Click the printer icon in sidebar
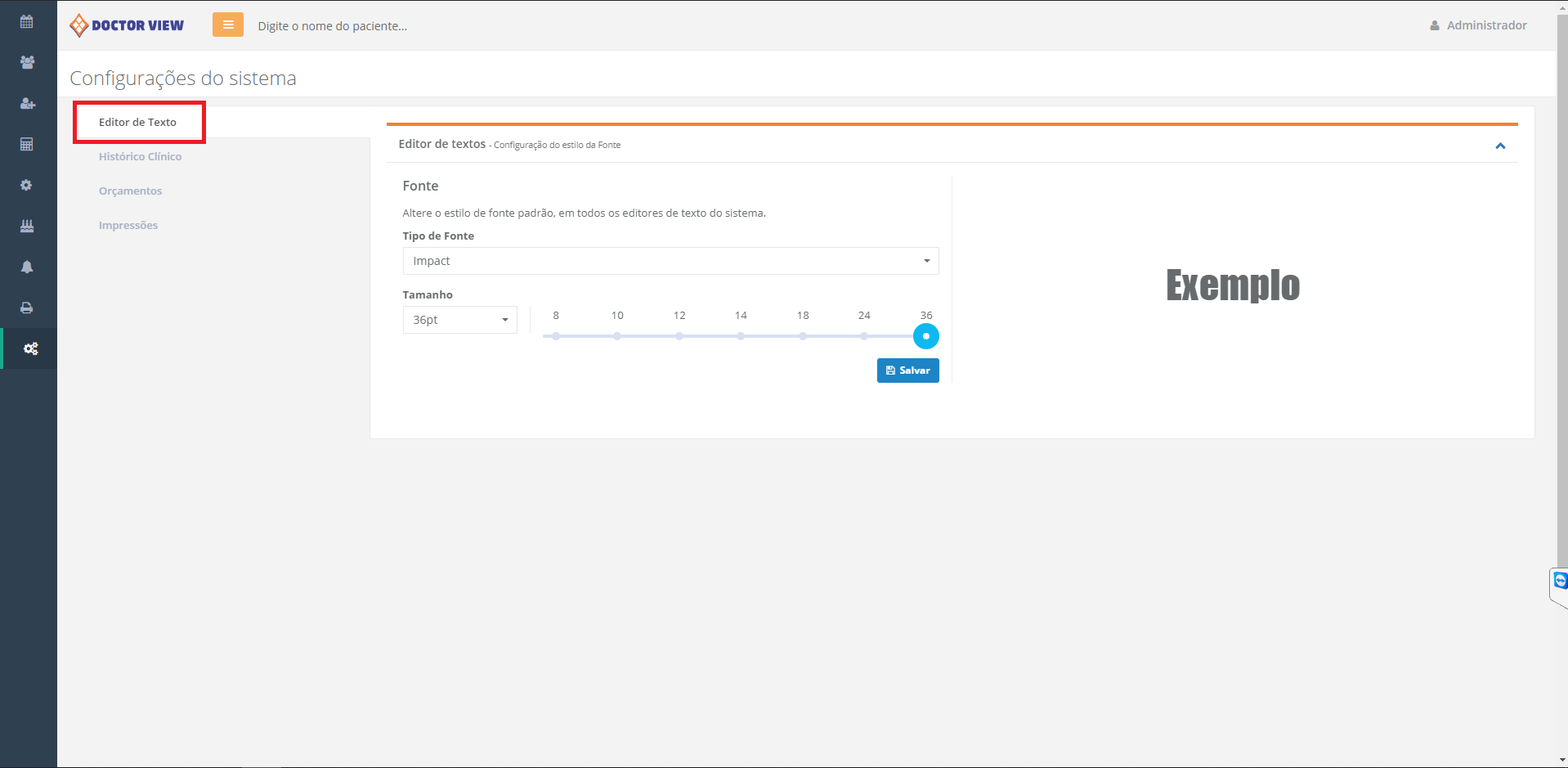This screenshot has height=768, width=1568. [27, 308]
